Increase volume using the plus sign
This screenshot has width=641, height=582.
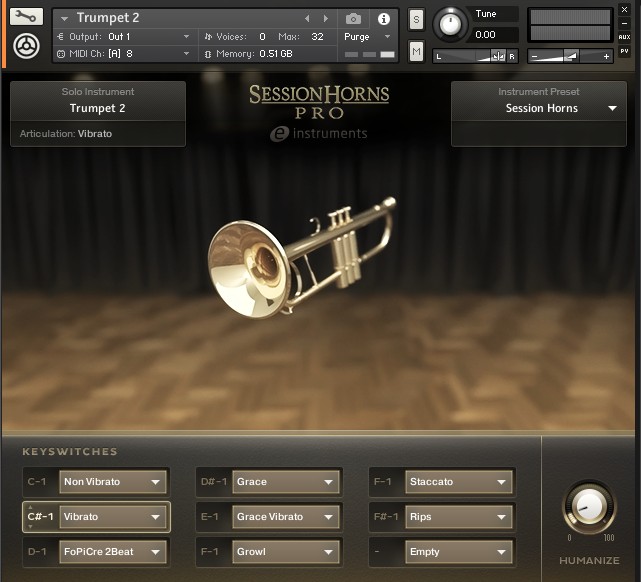click(606, 56)
